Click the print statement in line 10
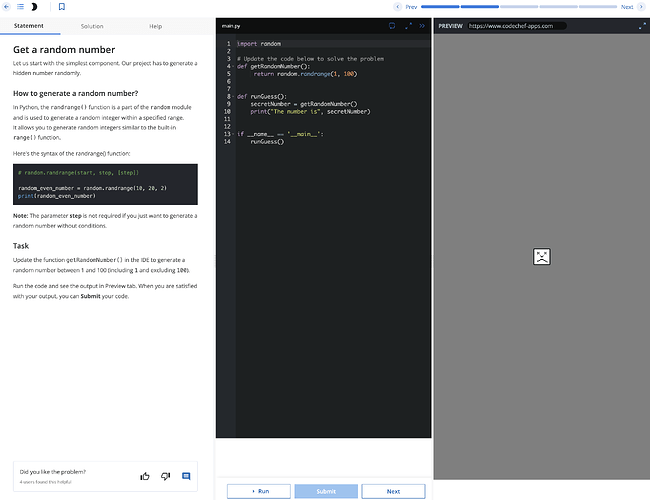The width and height of the screenshot is (650, 500). pyautogui.click(x=310, y=112)
